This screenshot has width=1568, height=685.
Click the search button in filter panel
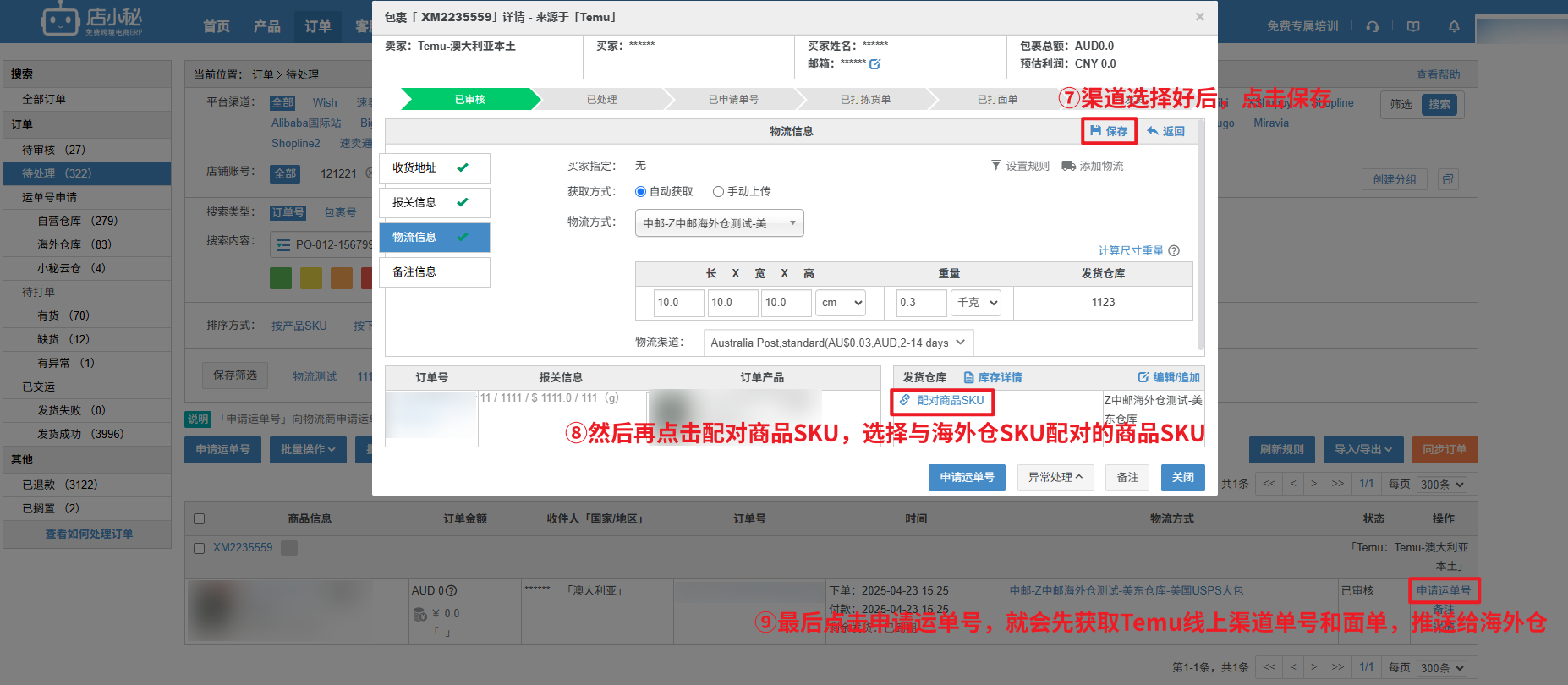pos(1439,104)
